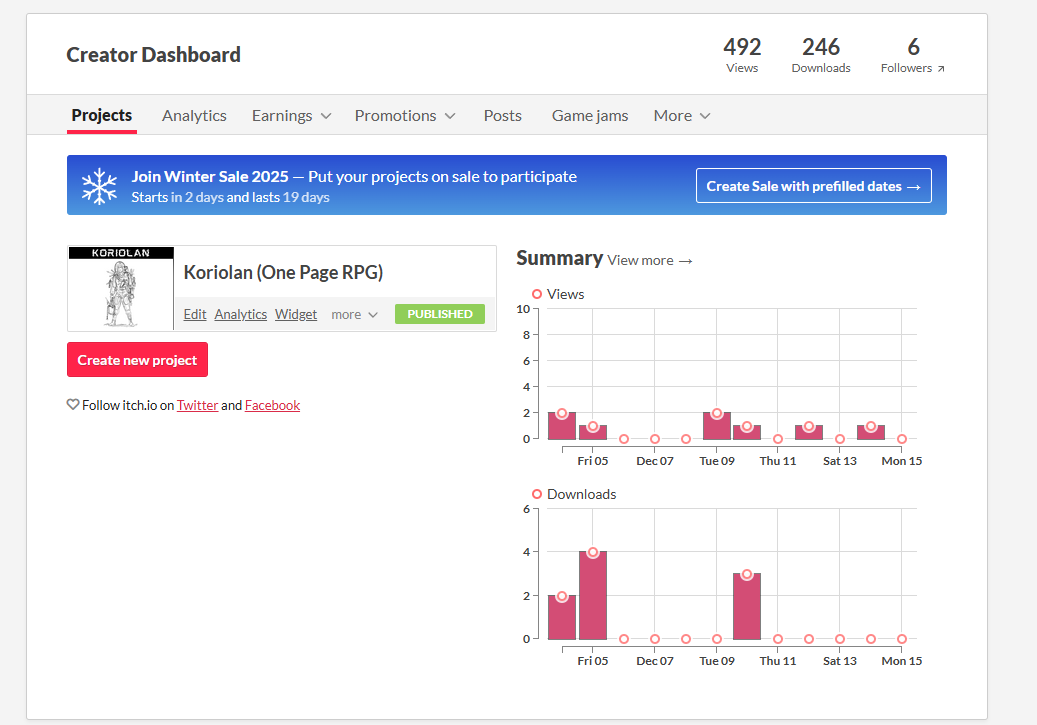Select the Projects tab
This screenshot has height=725, width=1037.
pos(102,115)
